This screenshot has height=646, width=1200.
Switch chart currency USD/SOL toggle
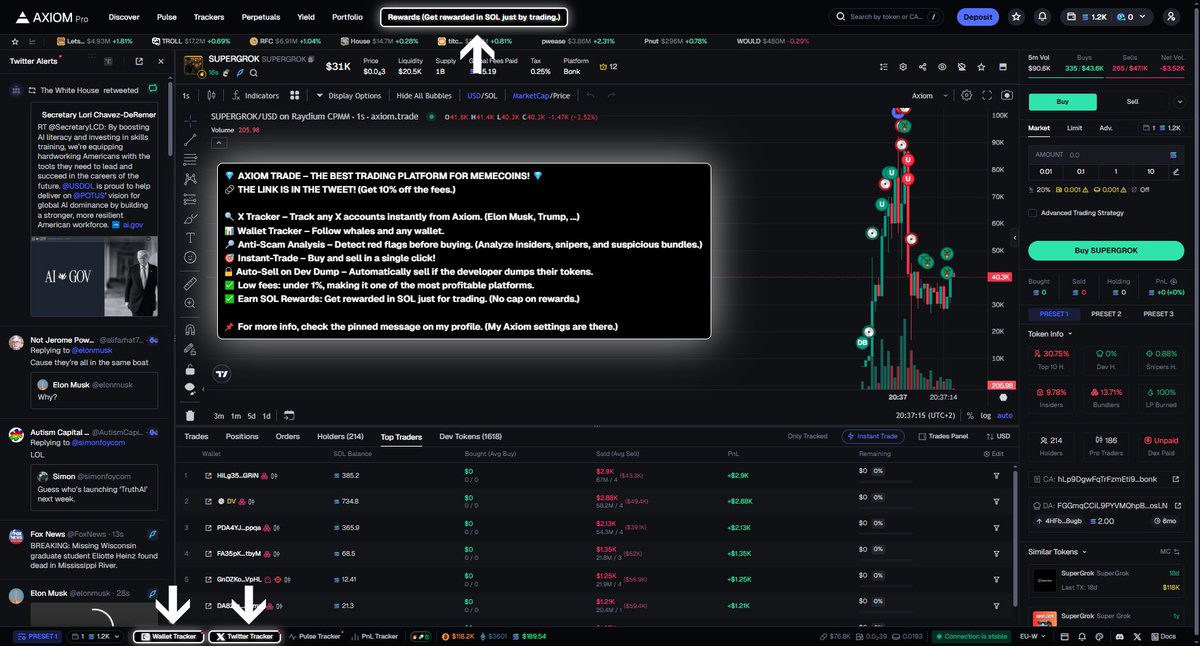[x=482, y=96]
